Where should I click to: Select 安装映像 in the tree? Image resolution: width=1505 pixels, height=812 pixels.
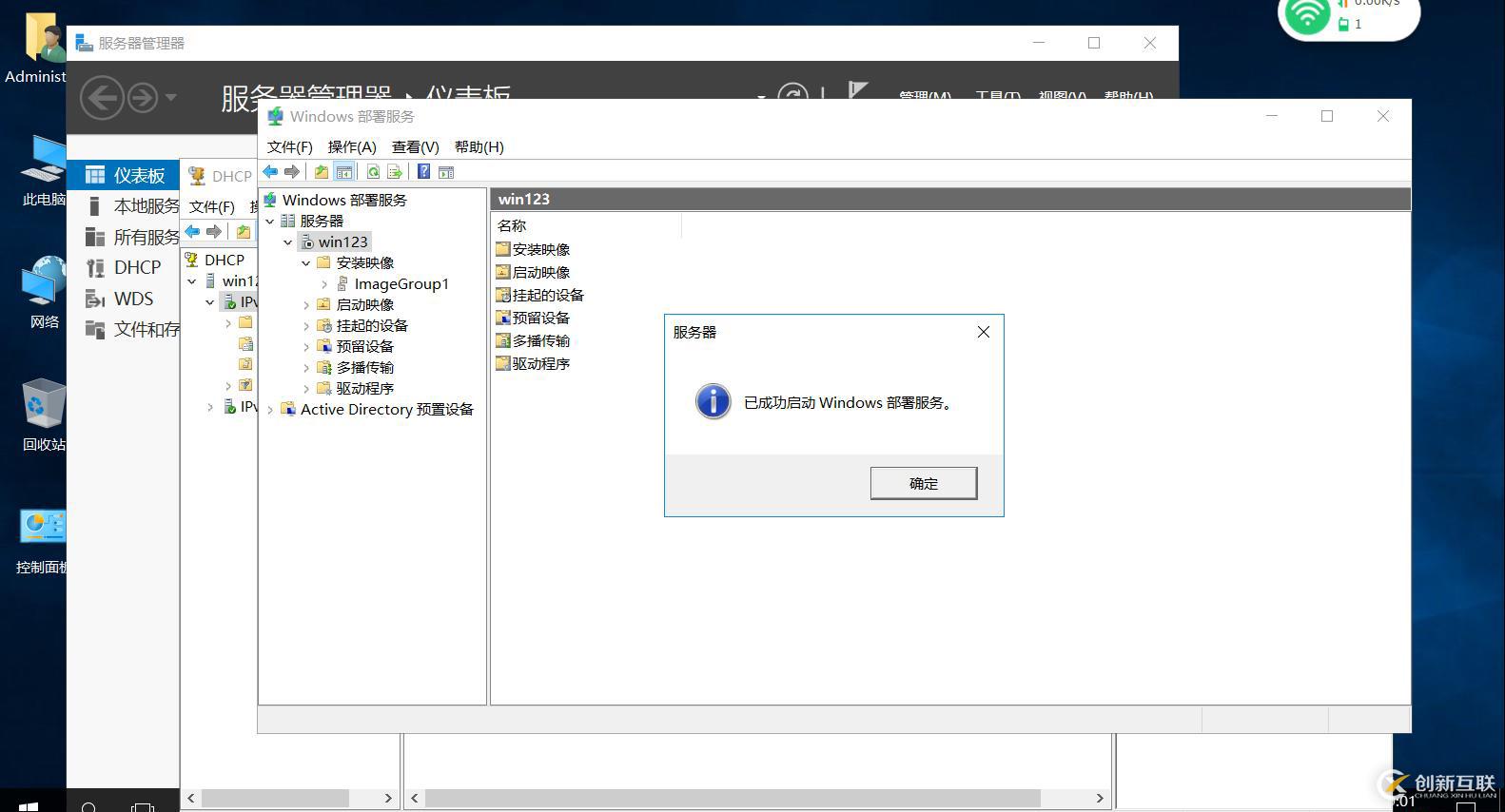tap(364, 262)
